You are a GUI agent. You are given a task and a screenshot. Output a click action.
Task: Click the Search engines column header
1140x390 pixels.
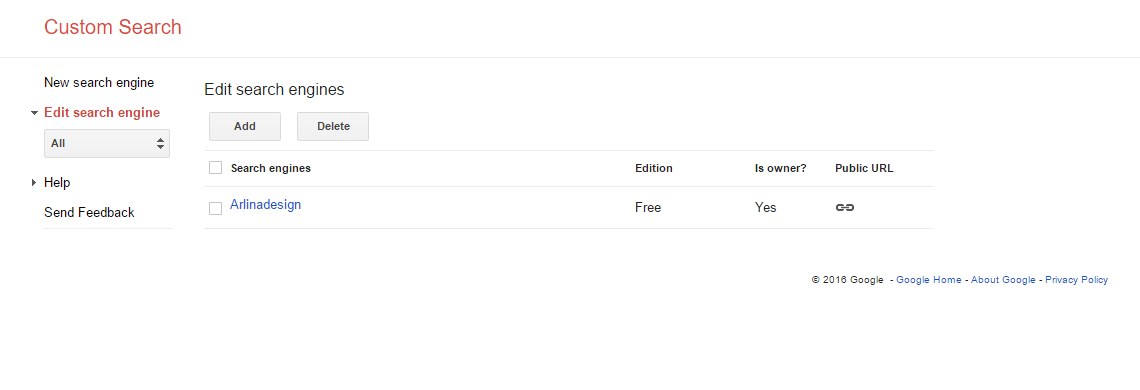[x=270, y=168]
